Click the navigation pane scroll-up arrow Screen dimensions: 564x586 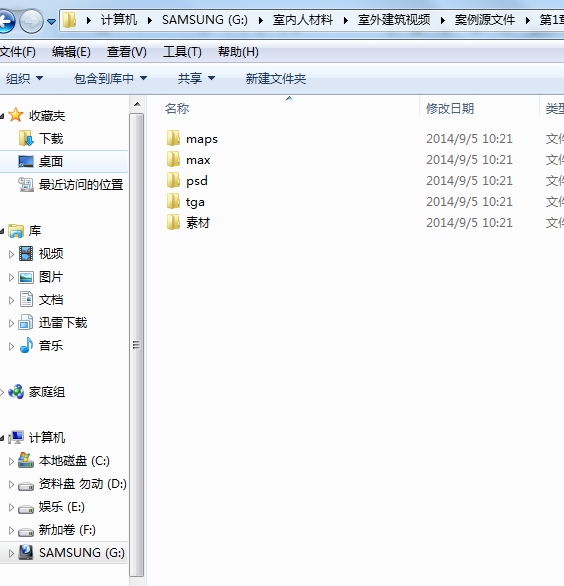137,104
